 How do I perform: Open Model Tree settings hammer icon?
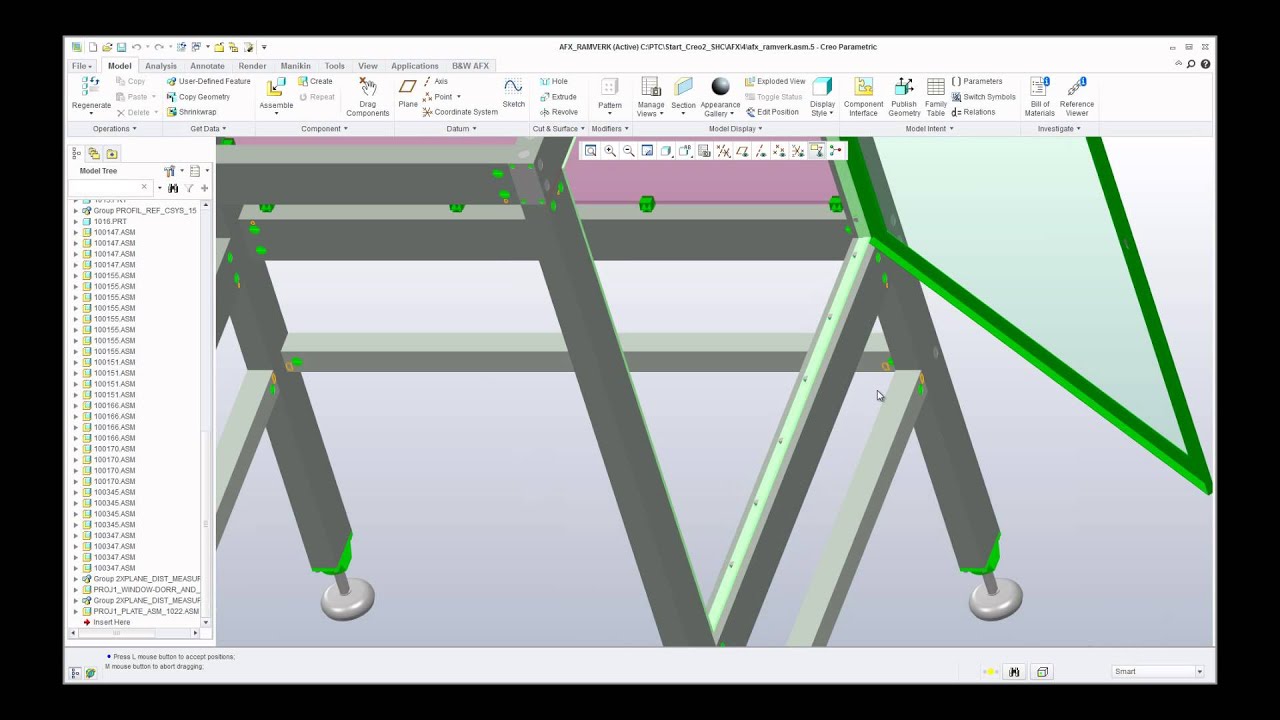pyautogui.click(x=169, y=171)
